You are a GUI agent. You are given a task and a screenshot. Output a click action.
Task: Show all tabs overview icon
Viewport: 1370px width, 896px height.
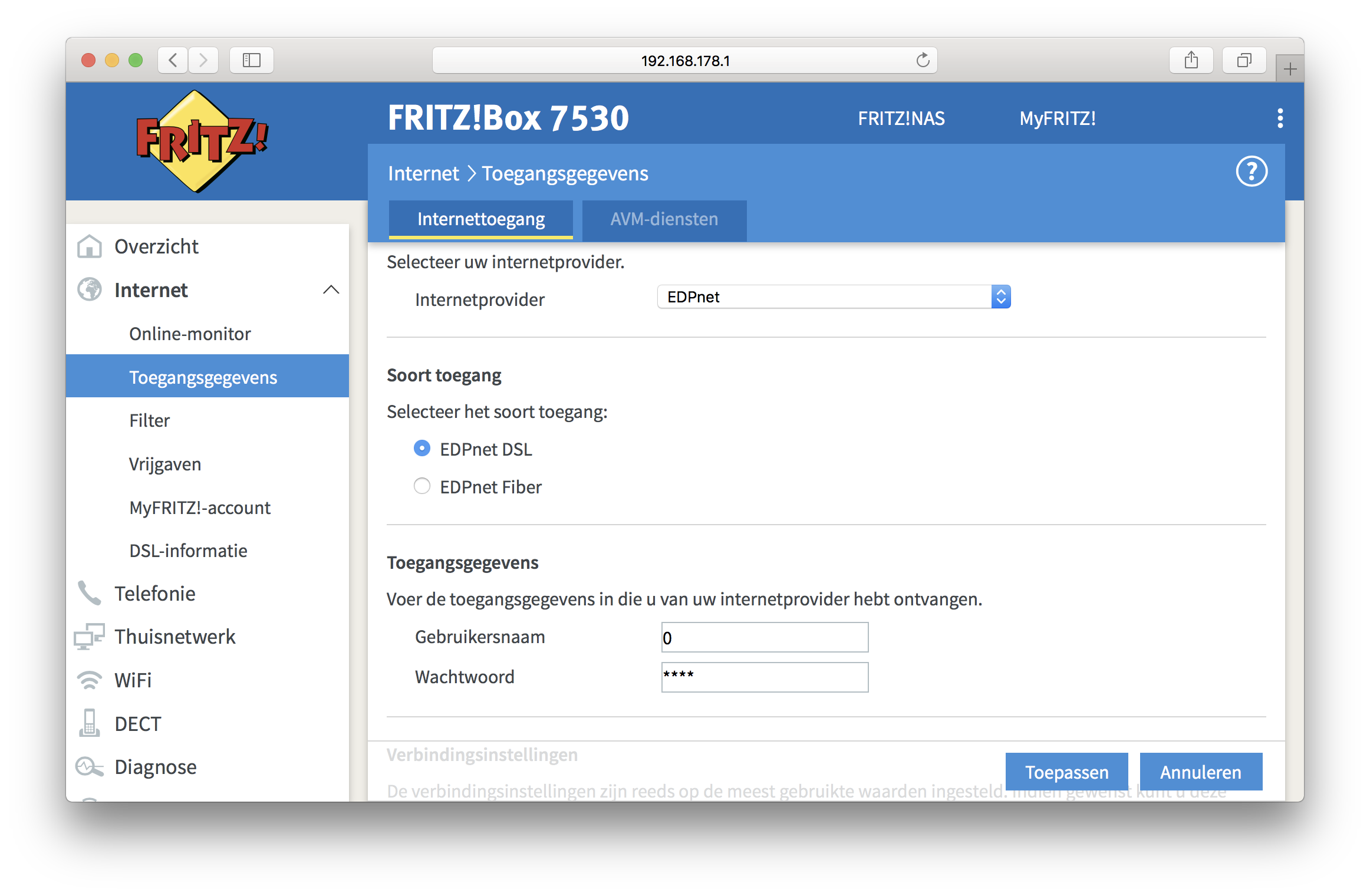click(1244, 60)
